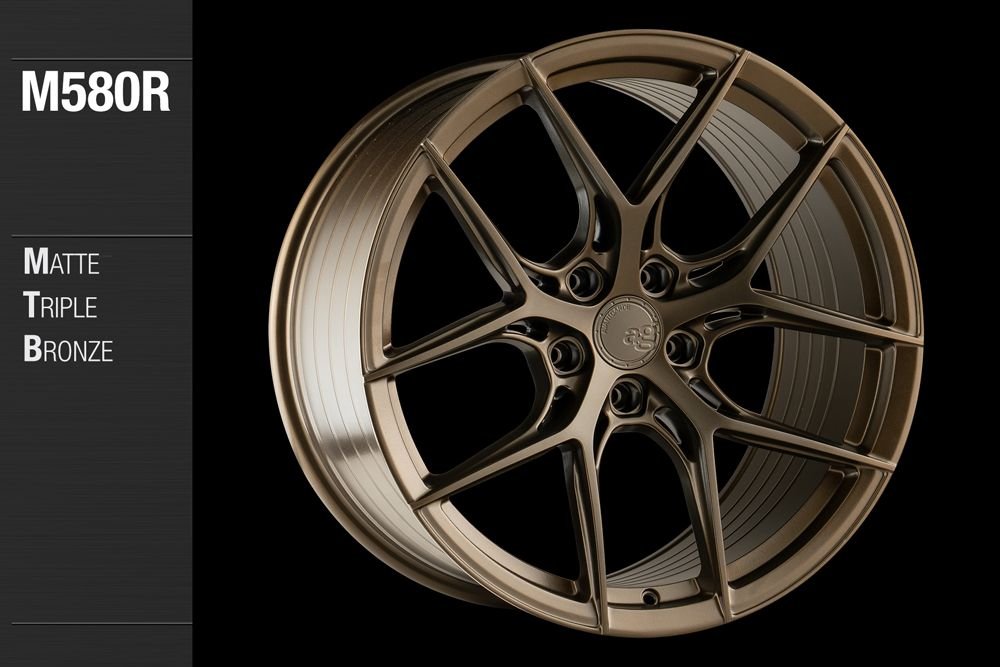Screen dimensions: 1000x667
Task: Click the top-right lug bolt hole
Action: [x=656, y=272]
